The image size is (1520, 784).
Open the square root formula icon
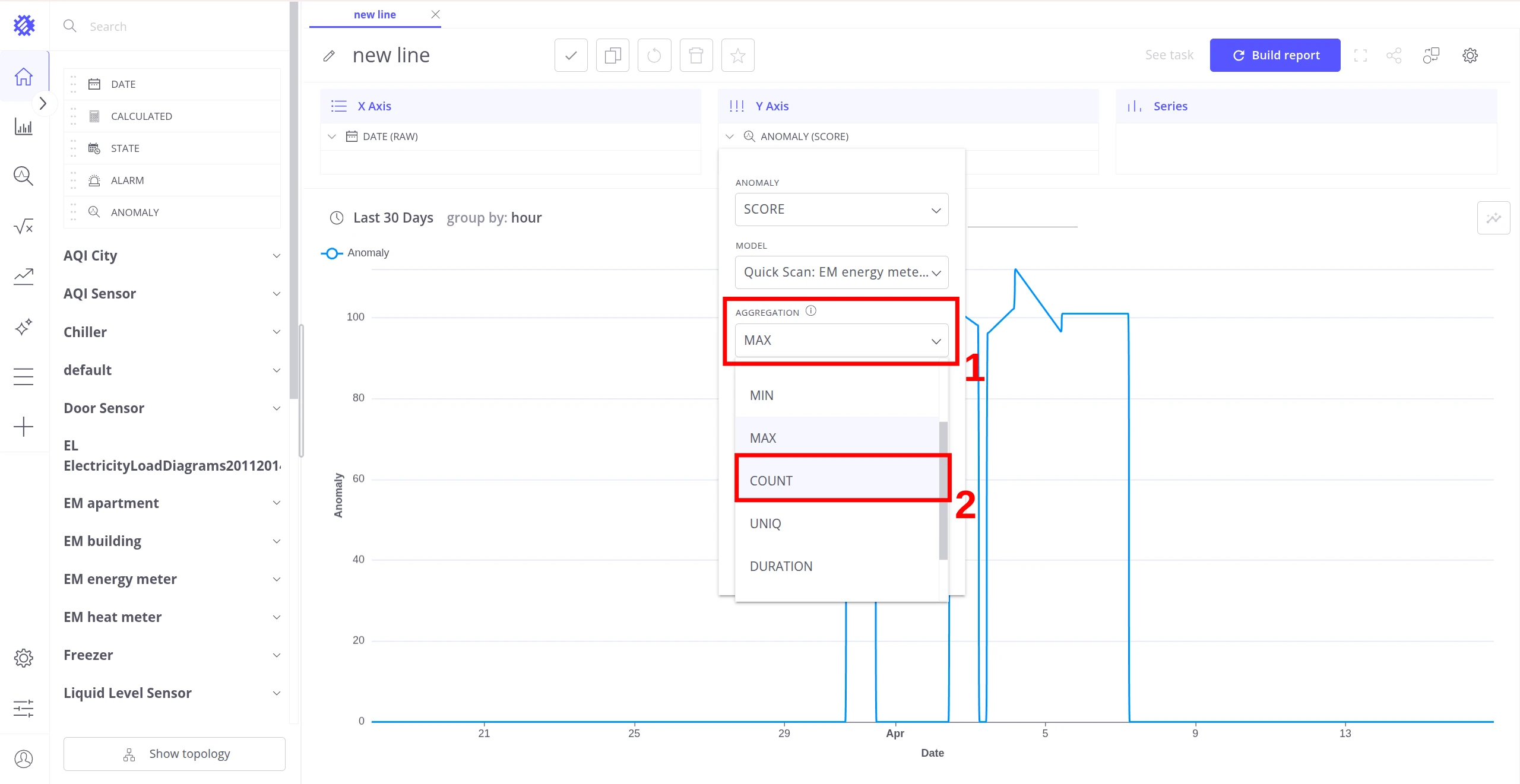(x=24, y=226)
